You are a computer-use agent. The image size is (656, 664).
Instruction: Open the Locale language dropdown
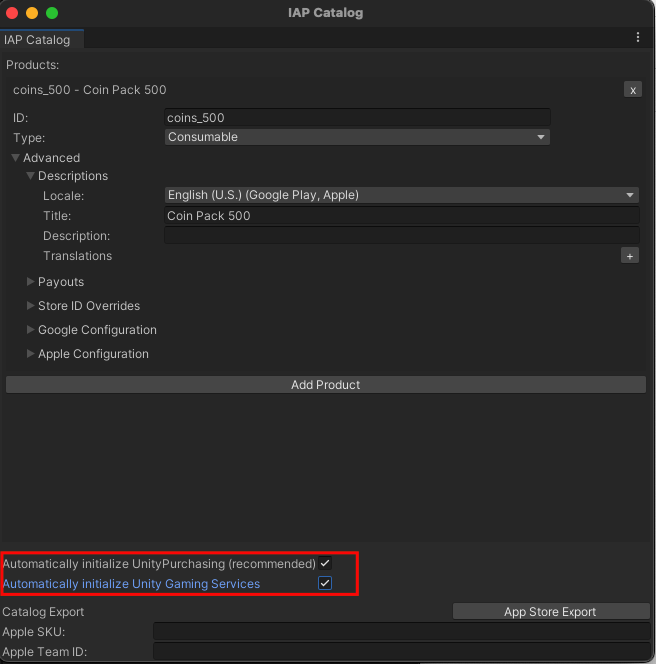[401, 195]
